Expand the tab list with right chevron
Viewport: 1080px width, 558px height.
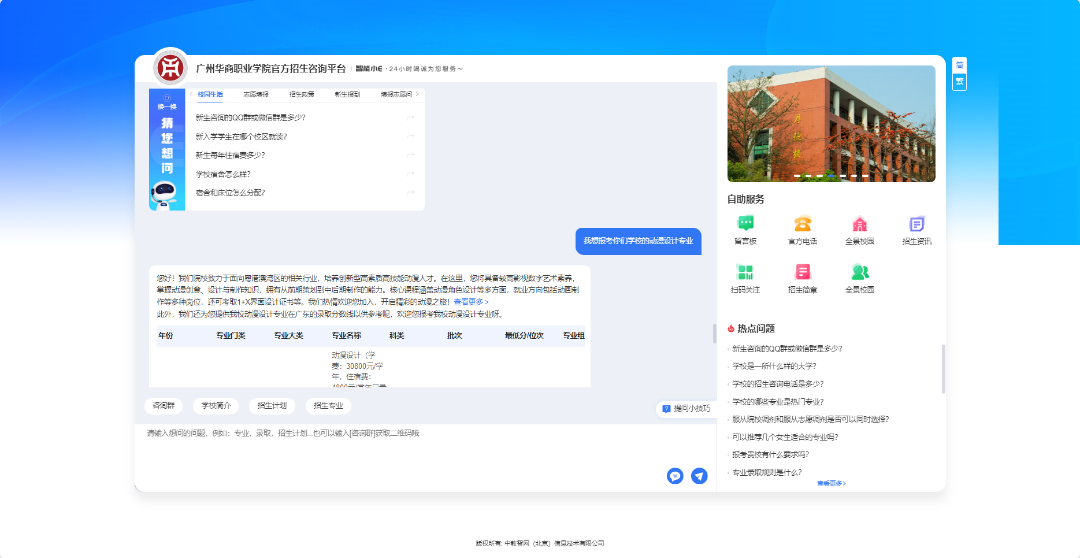point(419,94)
